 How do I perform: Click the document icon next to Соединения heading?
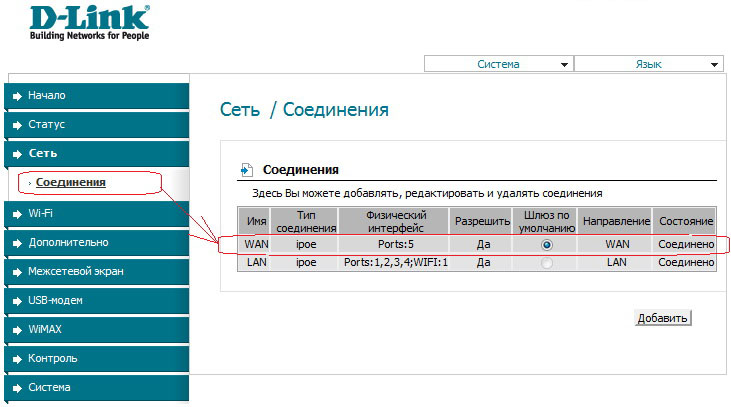point(247,170)
